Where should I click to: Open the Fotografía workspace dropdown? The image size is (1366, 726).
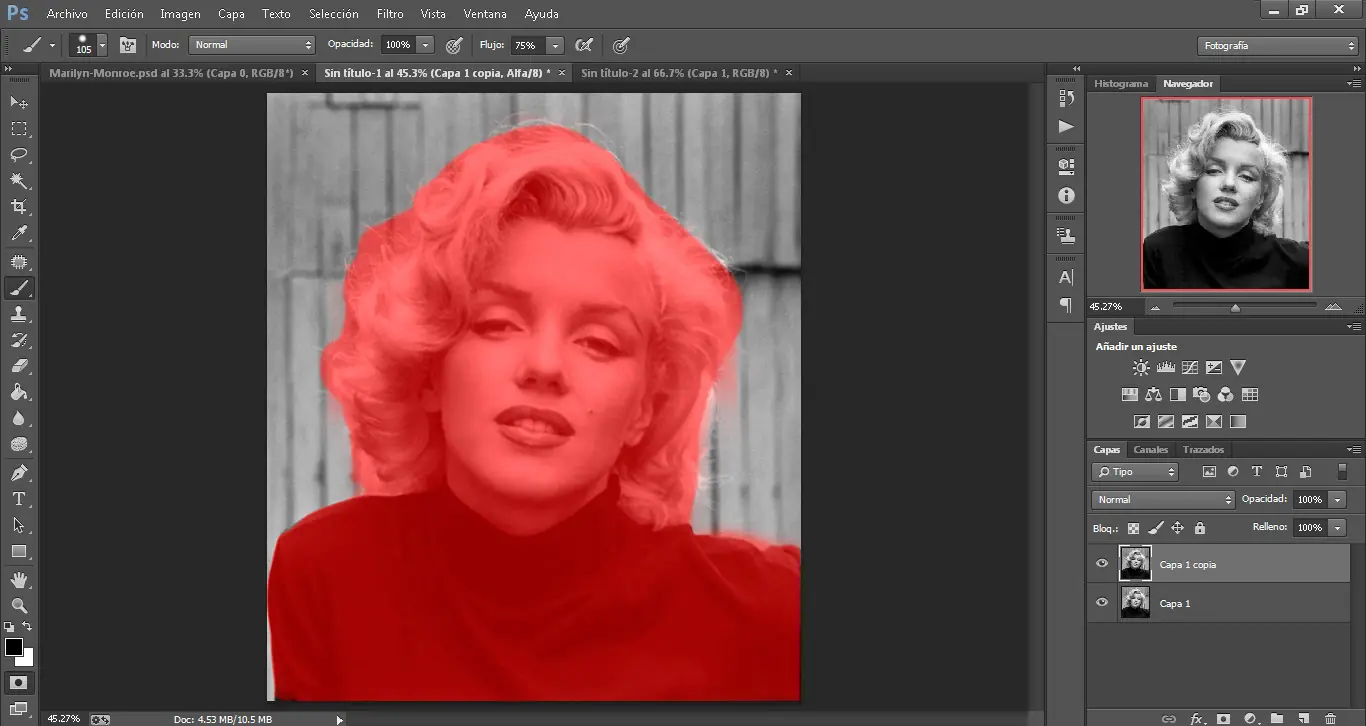pos(1277,45)
